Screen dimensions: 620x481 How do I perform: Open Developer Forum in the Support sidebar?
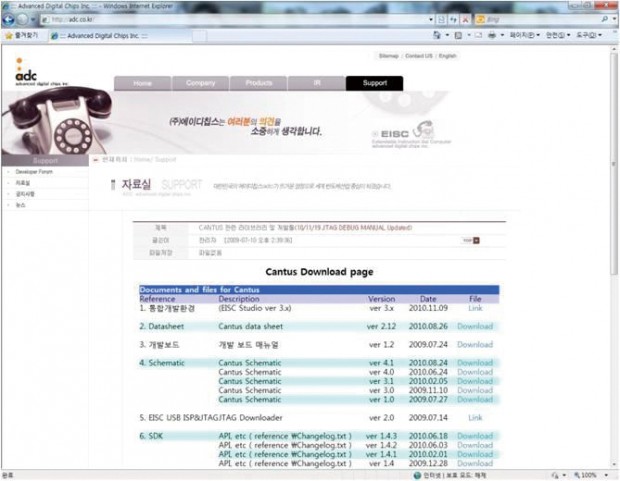34,172
